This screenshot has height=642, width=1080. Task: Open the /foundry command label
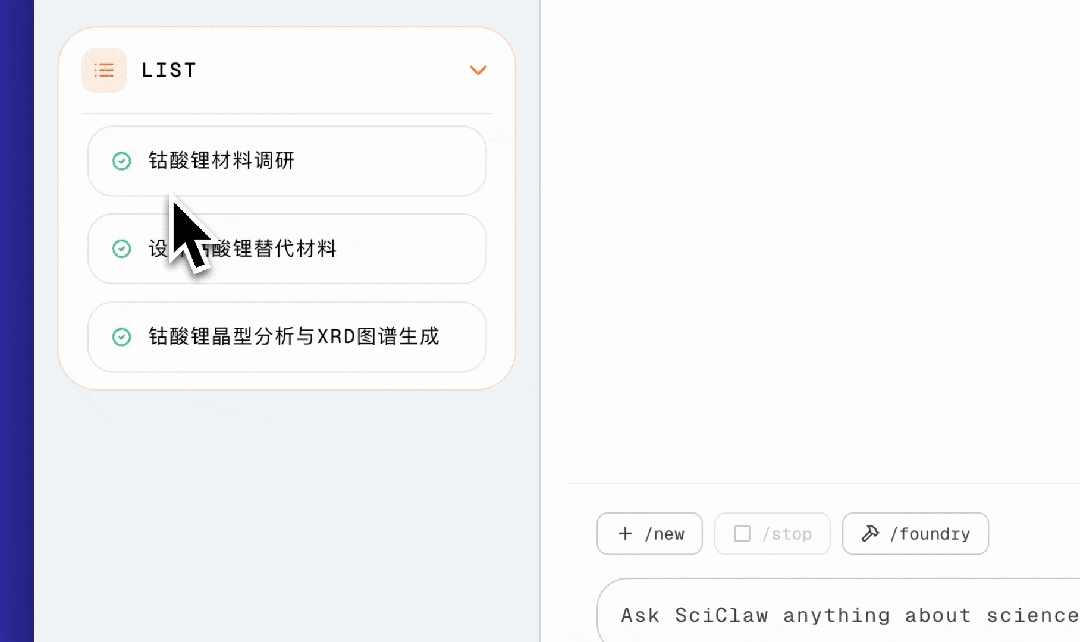tap(930, 534)
